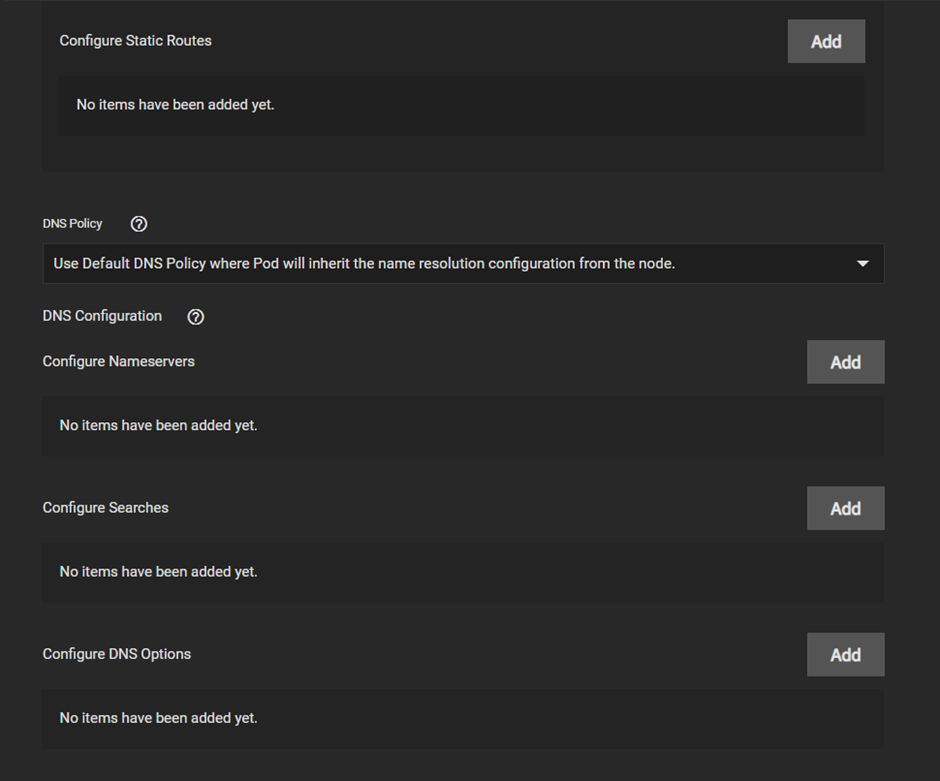Click the blank area right of nameservers message
Image resolution: width=940 pixels, height=781 pixels.
tap(570, 426)
